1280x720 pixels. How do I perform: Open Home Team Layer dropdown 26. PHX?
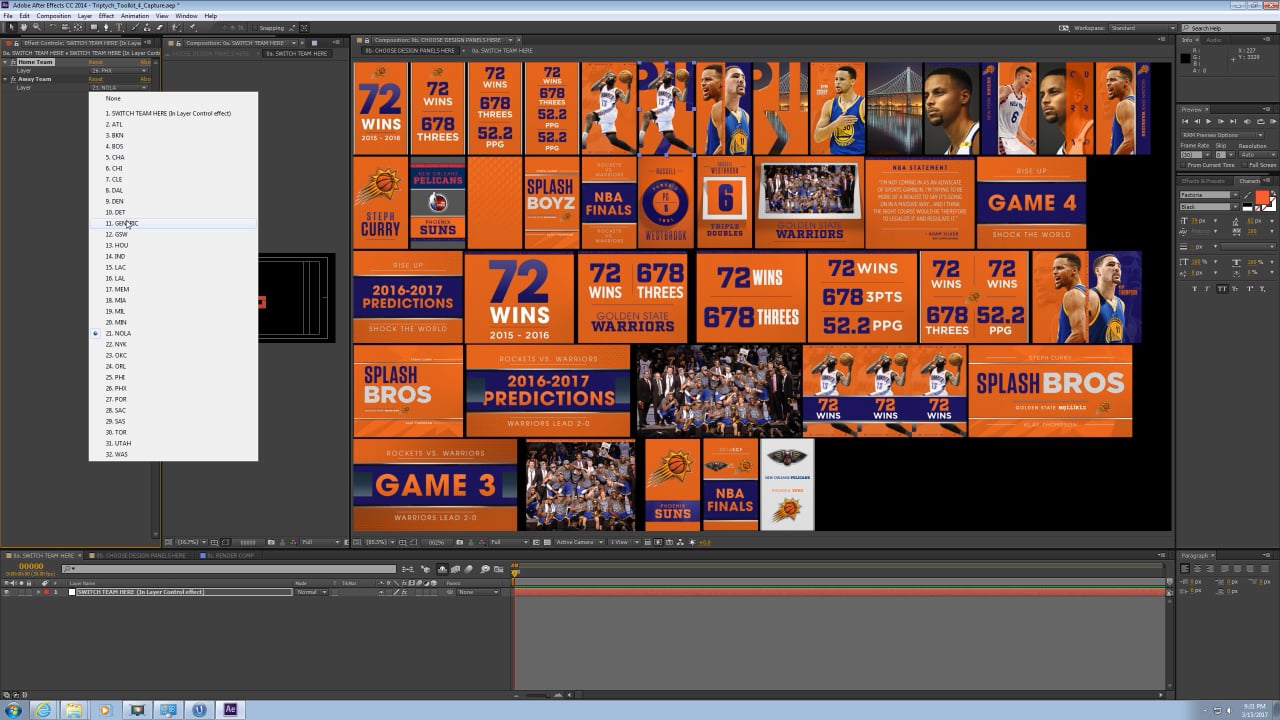click(120, 71)
